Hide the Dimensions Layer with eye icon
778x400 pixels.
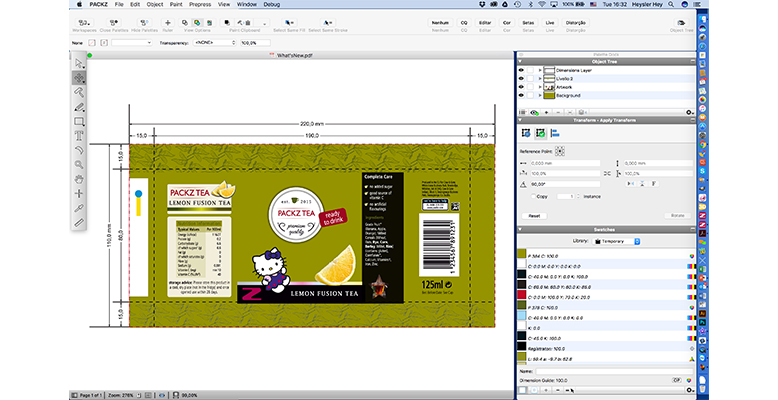coord(521,70)
